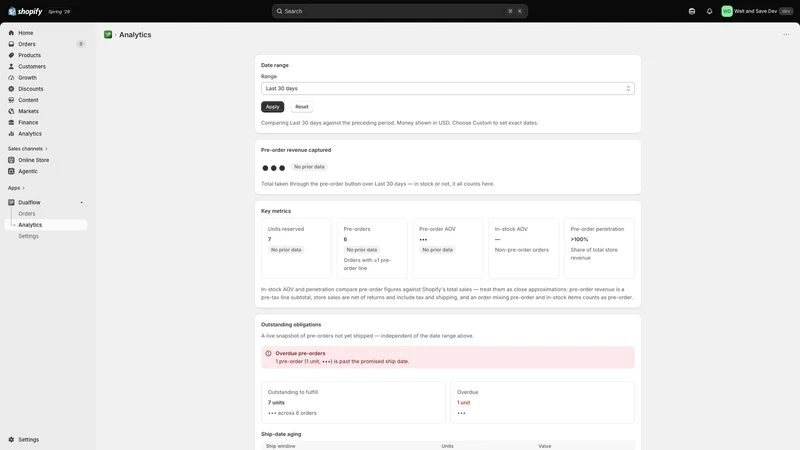
Task: Click the Search input field
Action: (399, 11)
